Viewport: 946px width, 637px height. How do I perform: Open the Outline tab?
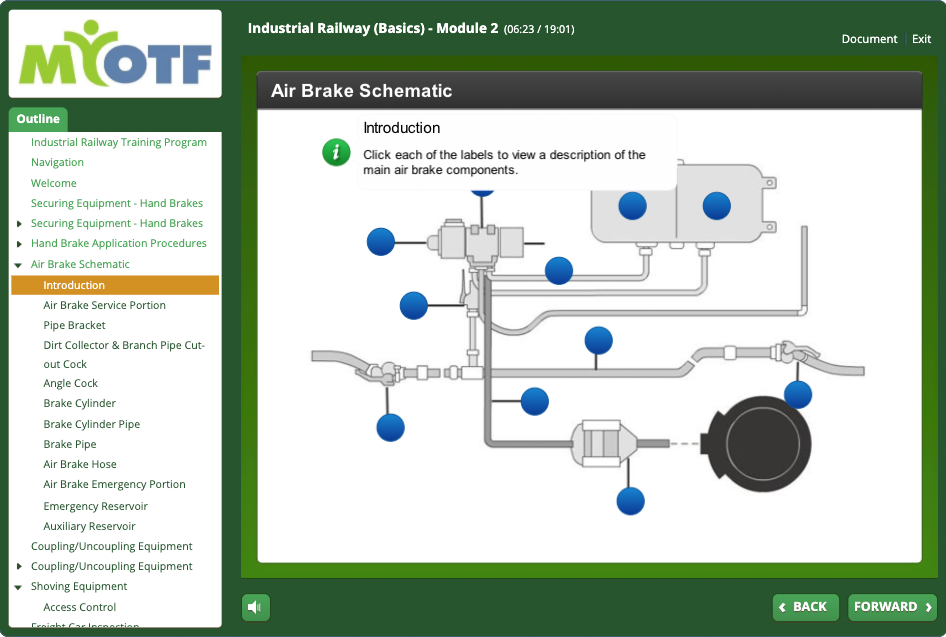tap(38, 119)
